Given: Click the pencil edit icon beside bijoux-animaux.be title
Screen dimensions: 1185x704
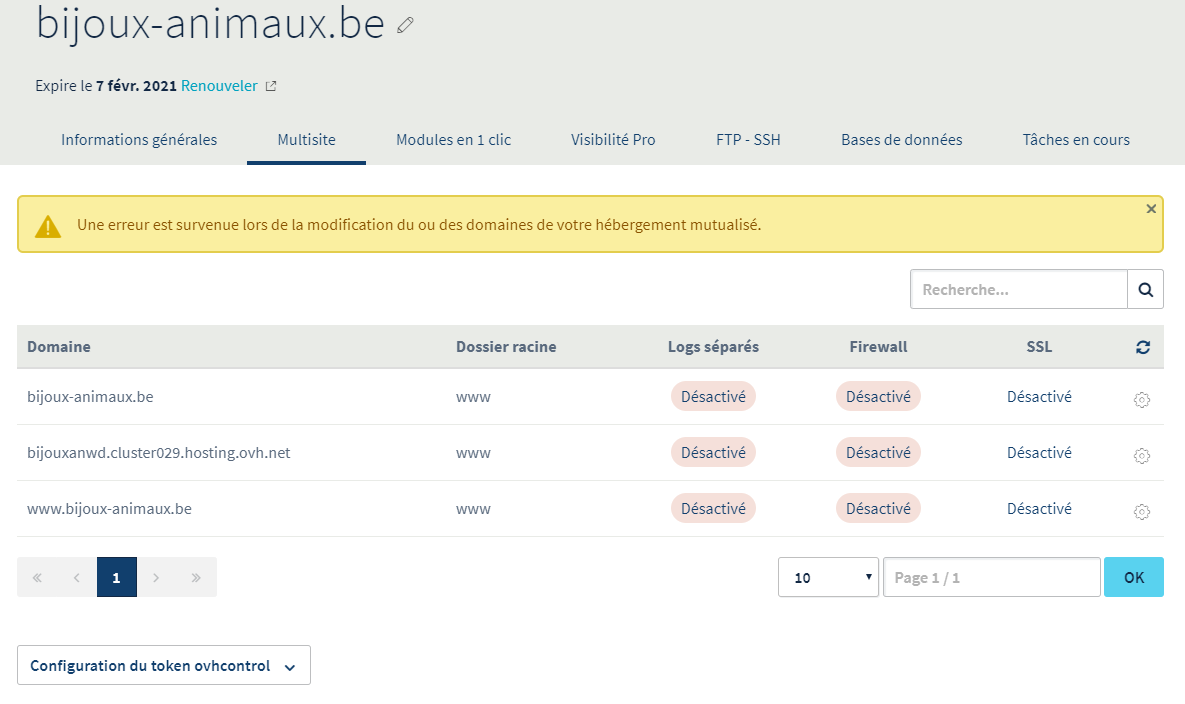Looking at the screenshot, I should [405, 26].
